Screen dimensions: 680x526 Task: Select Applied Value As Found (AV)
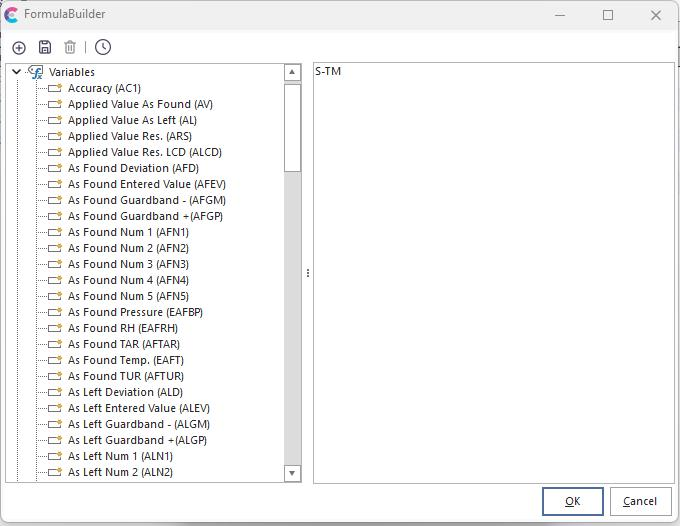point(140,104)
